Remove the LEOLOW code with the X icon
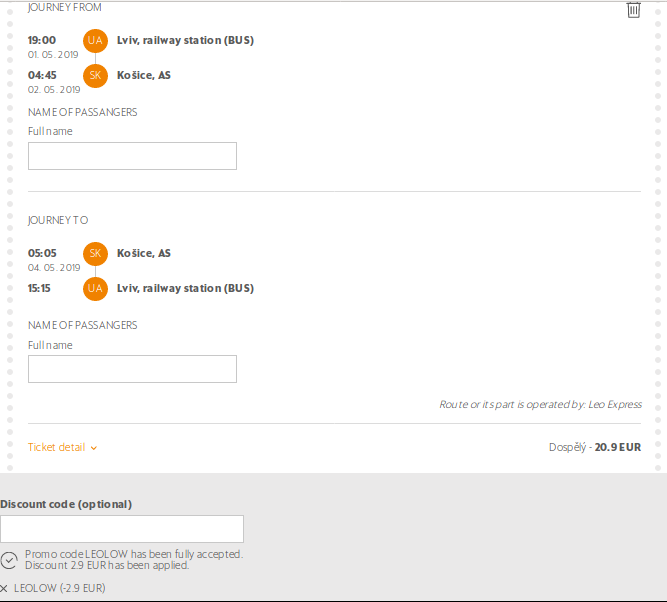Viewport: 667px width, 602px height. click(4, 588)
